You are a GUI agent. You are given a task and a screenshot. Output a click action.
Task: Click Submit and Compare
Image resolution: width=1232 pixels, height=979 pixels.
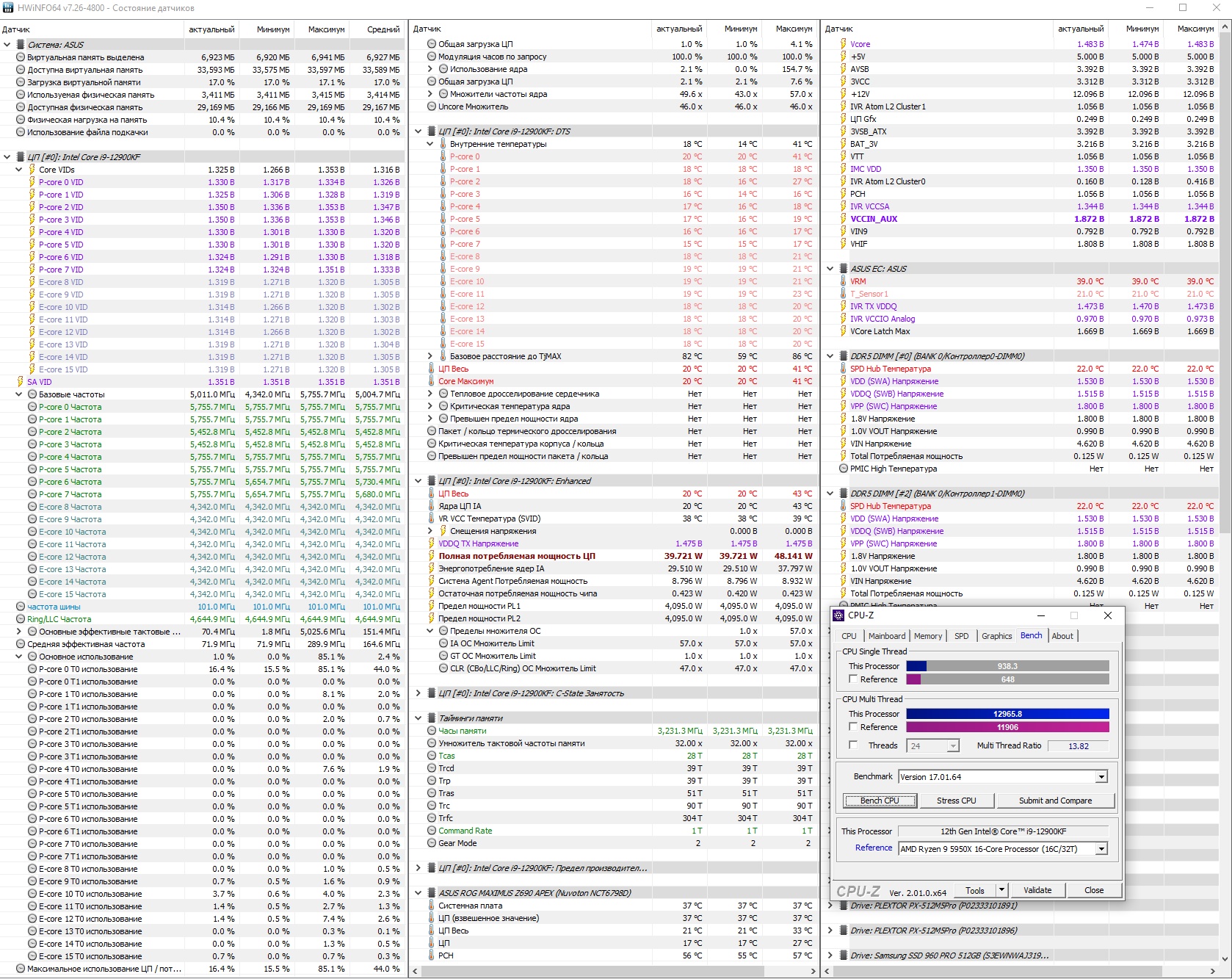coord(1055,801)
